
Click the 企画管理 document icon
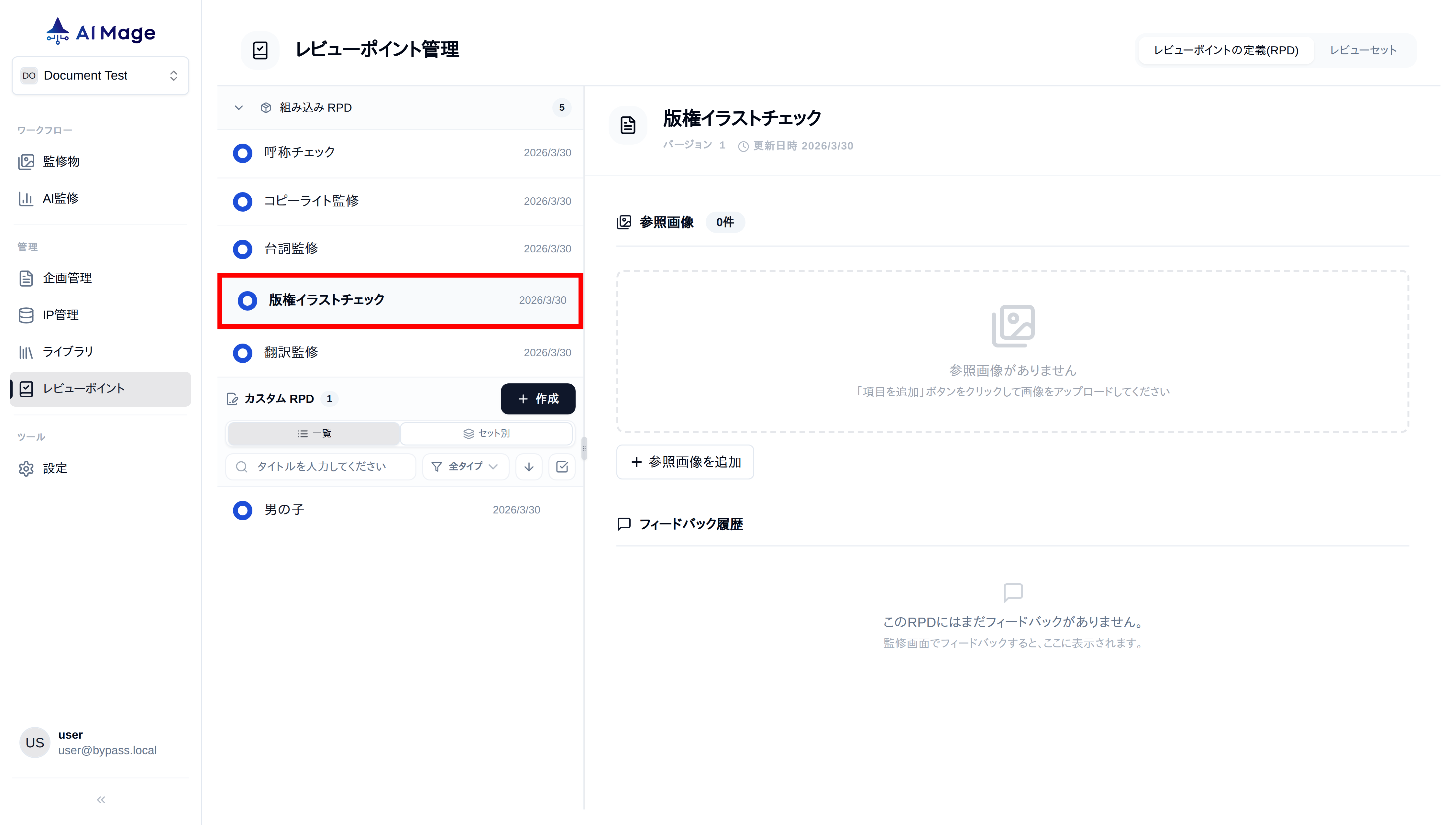[27, 278]
